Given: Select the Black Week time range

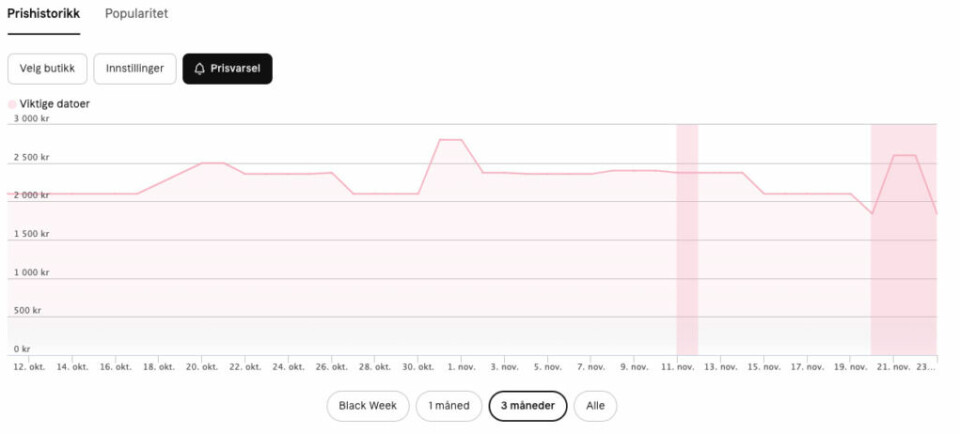Looking at the screenshot, I should point(368,406).
